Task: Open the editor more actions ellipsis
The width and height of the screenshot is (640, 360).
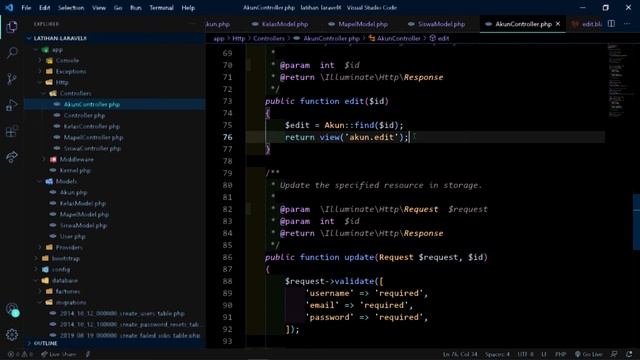Action: coord(627,24)
